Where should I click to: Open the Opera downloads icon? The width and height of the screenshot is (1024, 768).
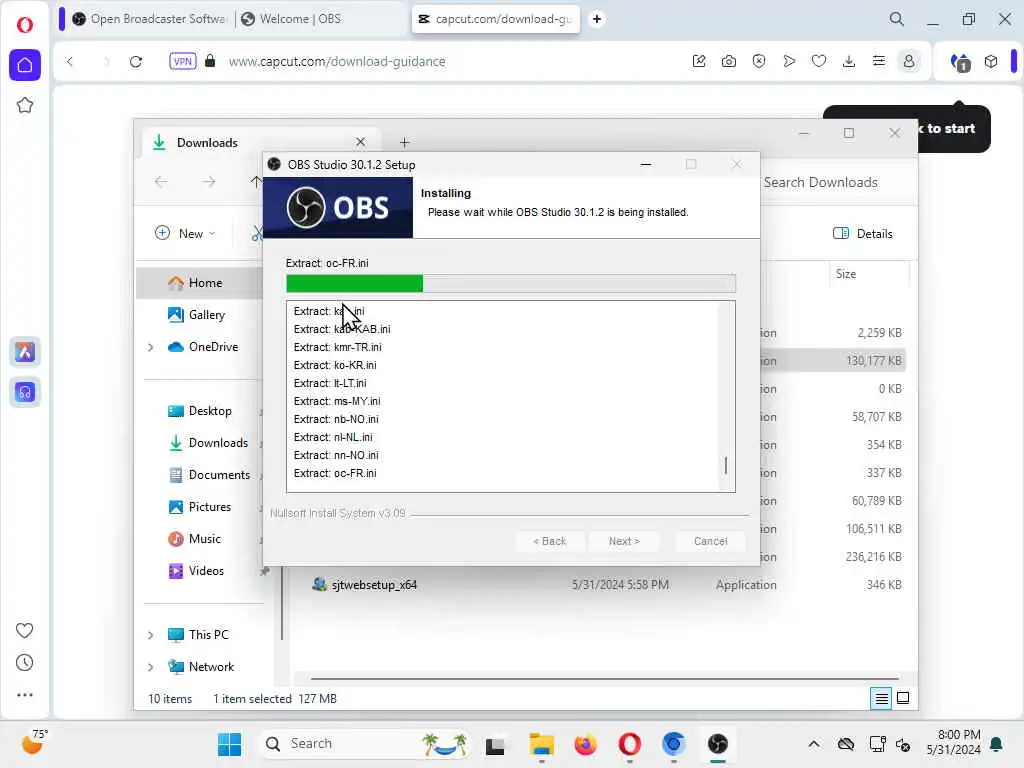(x=849, y=61)
